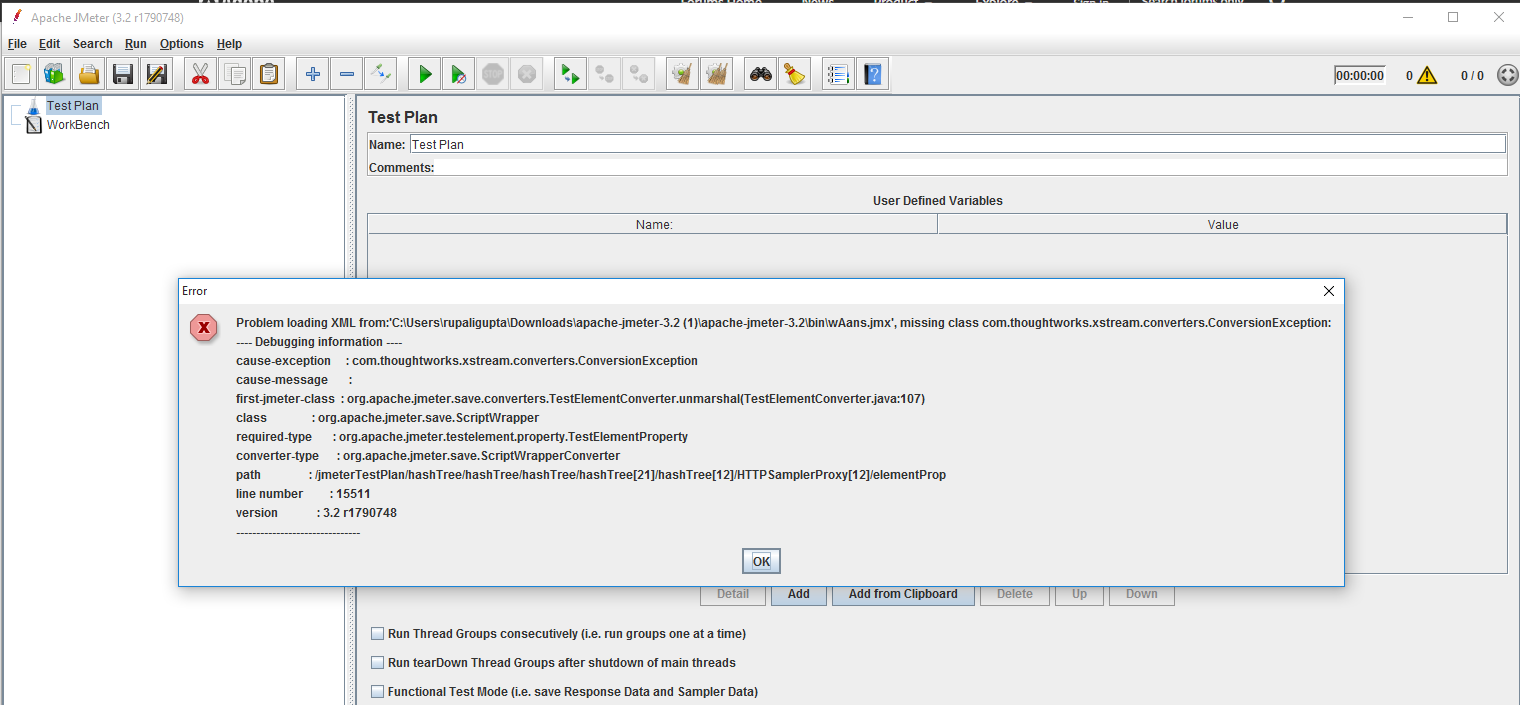The width and height of the screenshot is (1520, 705).
Task: Click the Cut scissors icon
Action: pos(201,74)
